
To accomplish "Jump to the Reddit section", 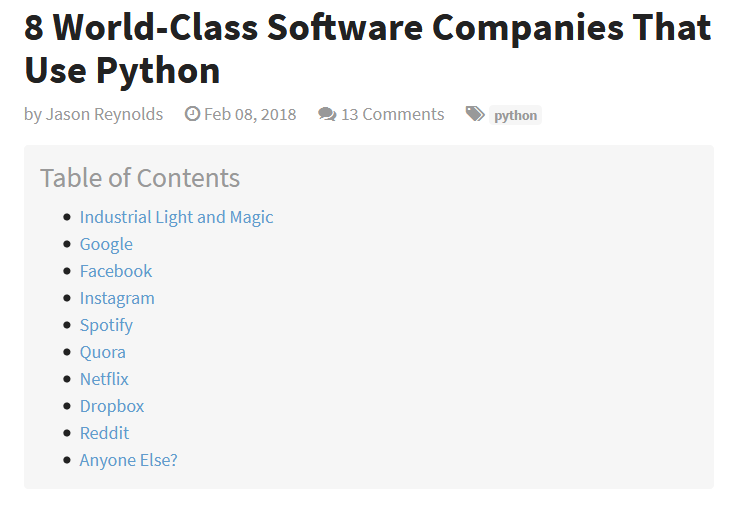I will coord(104,433).
